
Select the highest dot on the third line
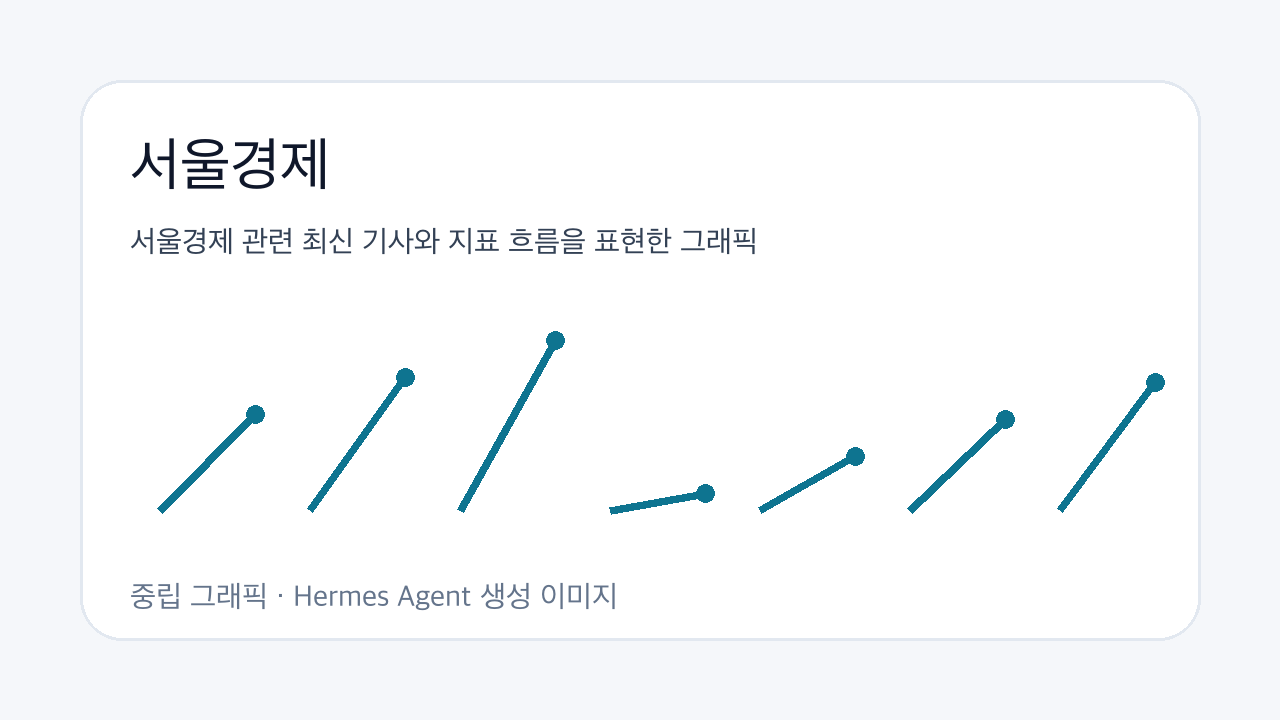click(x=555, y=340)
